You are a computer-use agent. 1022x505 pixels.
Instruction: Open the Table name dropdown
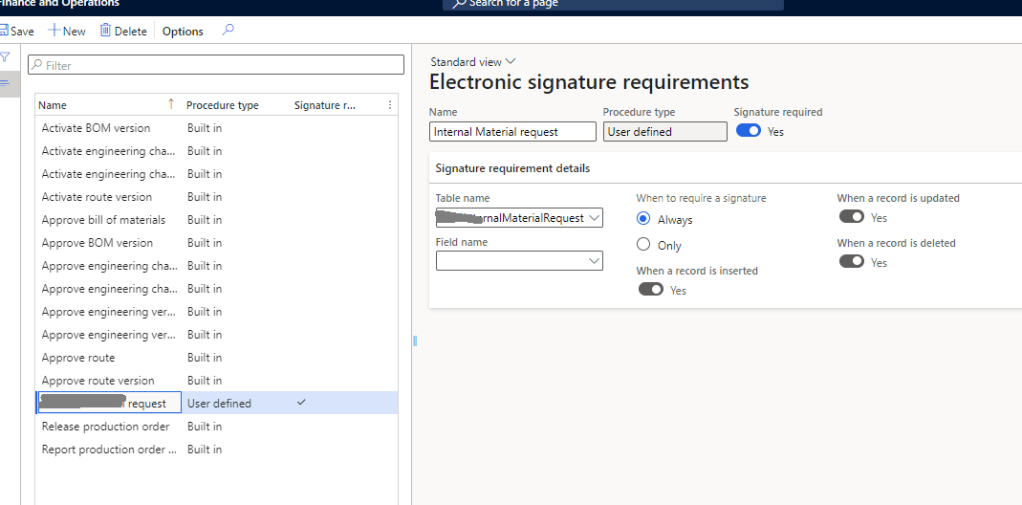[x=594, y=218]
